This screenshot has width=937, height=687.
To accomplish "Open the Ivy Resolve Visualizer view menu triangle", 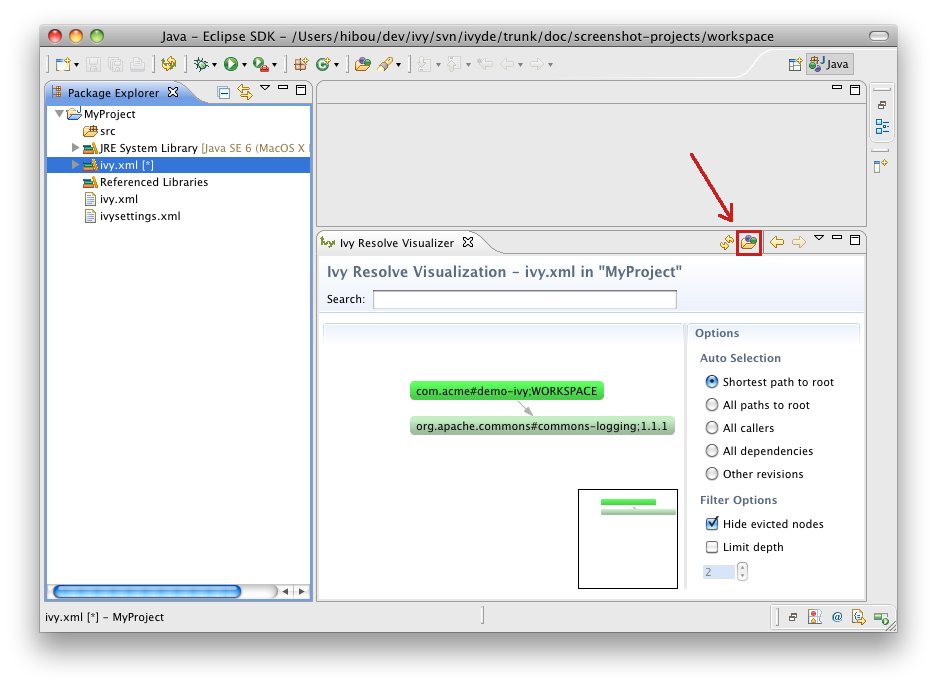I will tap(819, 238).
